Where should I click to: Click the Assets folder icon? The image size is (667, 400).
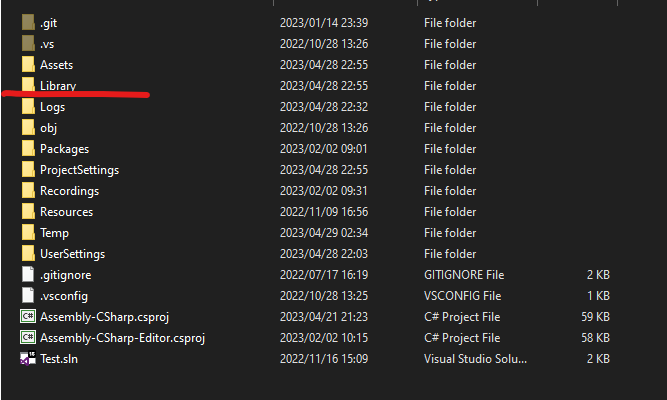click(28, 65)
